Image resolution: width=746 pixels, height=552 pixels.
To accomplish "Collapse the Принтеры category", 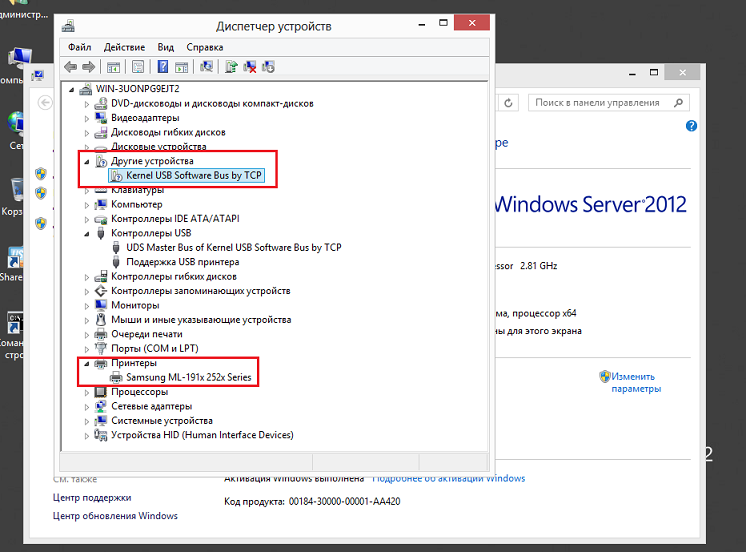I will [87, 364].
